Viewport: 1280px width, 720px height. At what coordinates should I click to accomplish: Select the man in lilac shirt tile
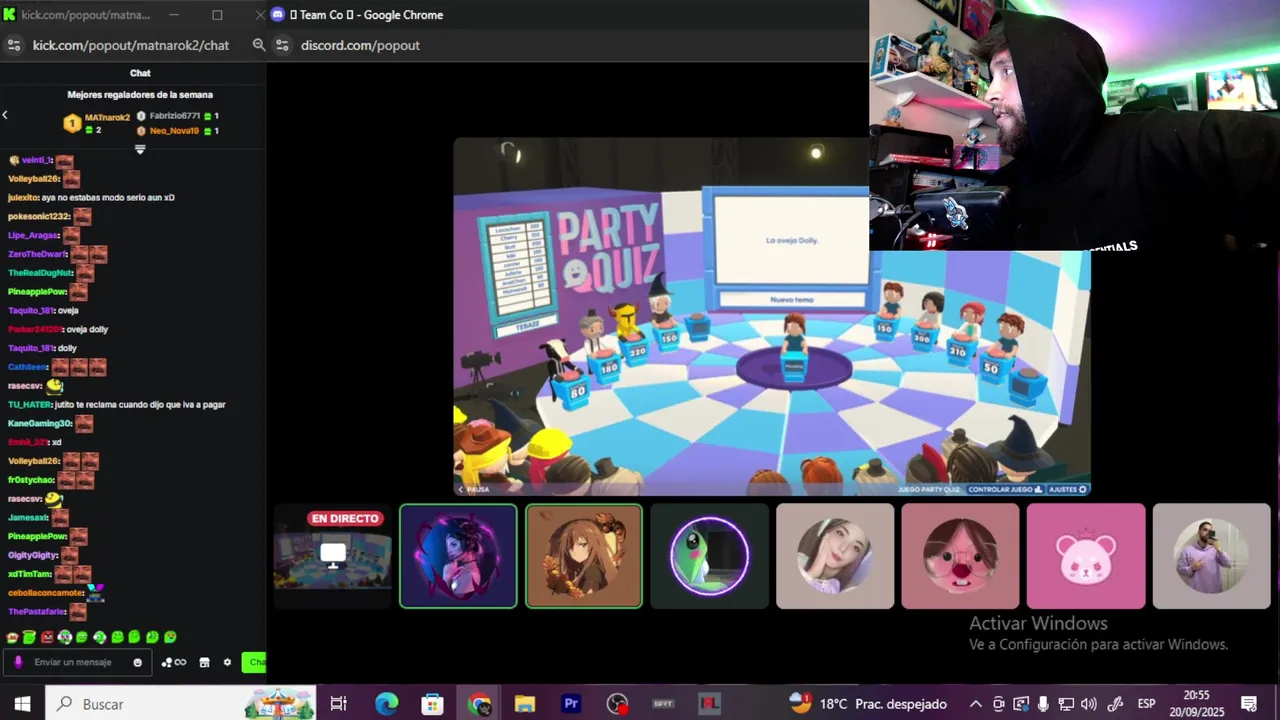point(1211,556)
